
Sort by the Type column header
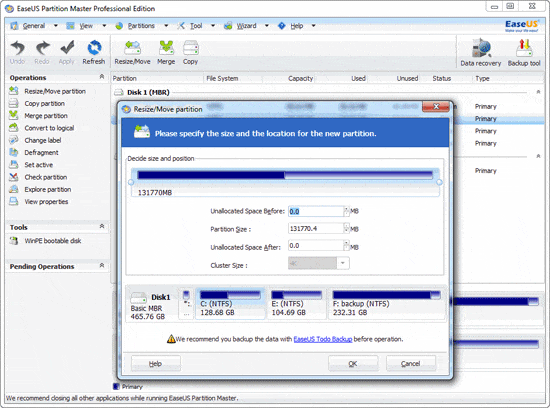tap(482, 79)
